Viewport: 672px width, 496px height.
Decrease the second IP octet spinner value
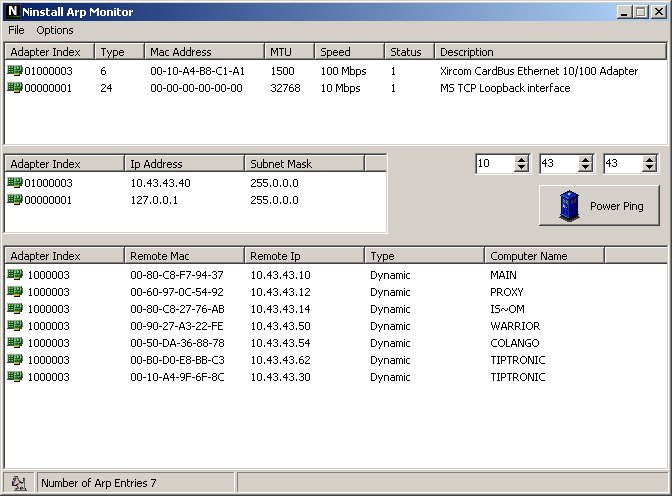585,168
